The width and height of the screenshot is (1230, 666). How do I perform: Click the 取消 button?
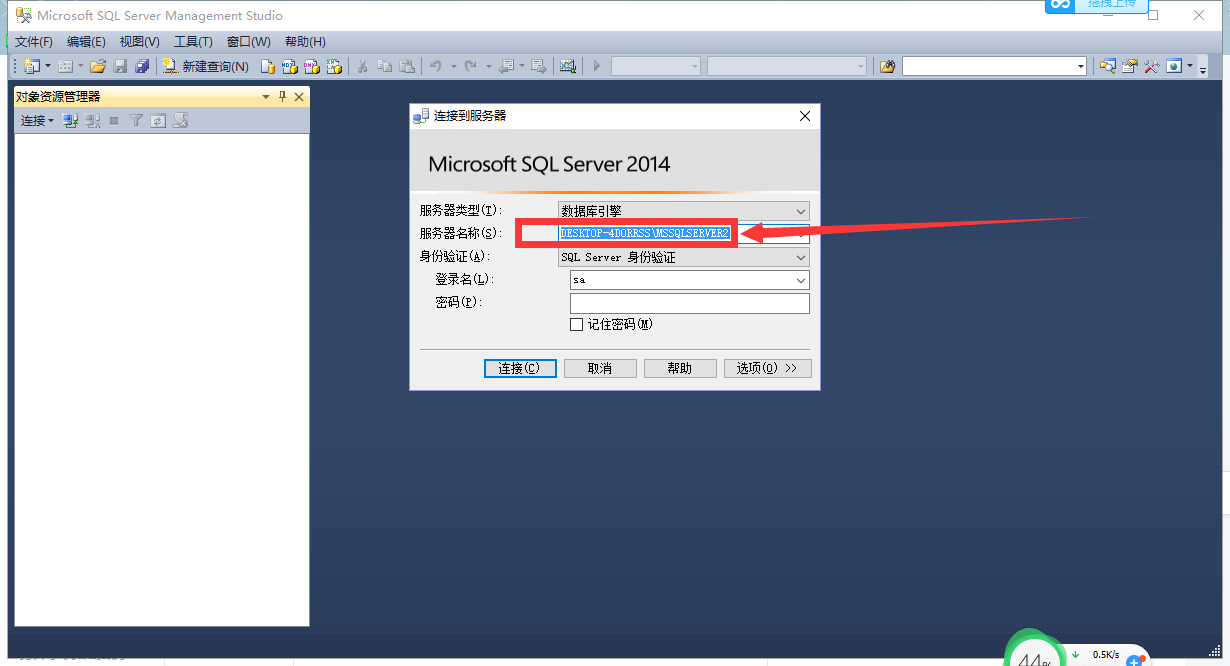coord(600,368)
